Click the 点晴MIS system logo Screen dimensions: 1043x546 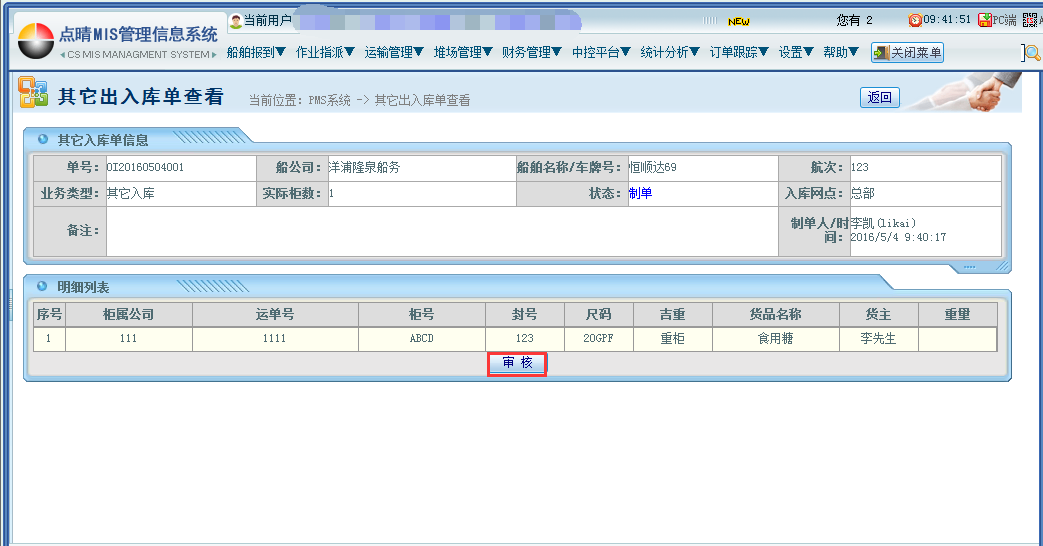coord(36,39)
